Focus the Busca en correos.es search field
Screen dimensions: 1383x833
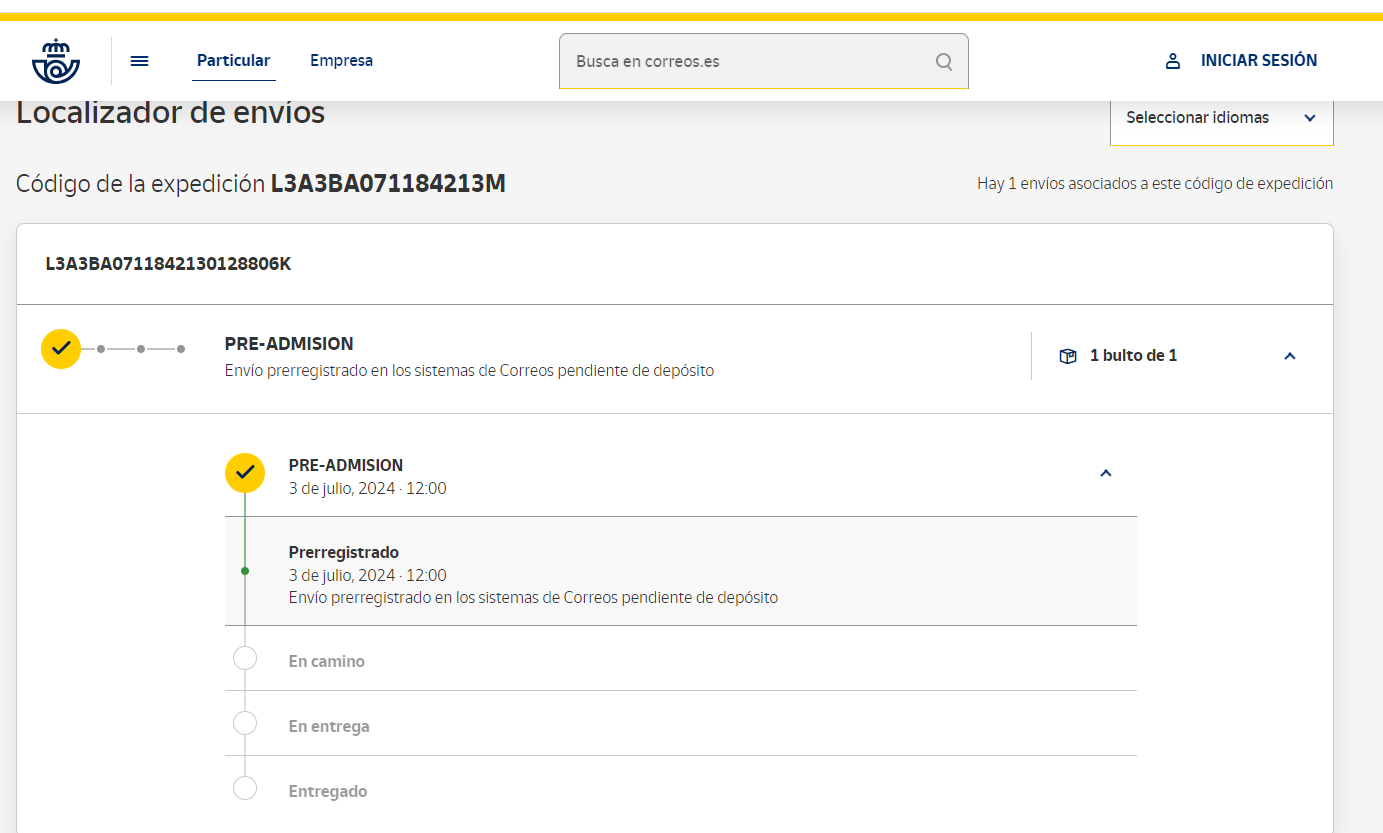(x=764, y=61)
